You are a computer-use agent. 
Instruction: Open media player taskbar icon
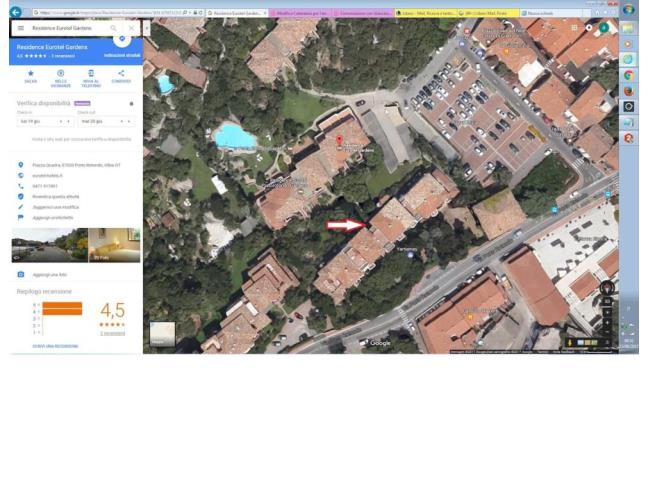(x=628, y=44)
